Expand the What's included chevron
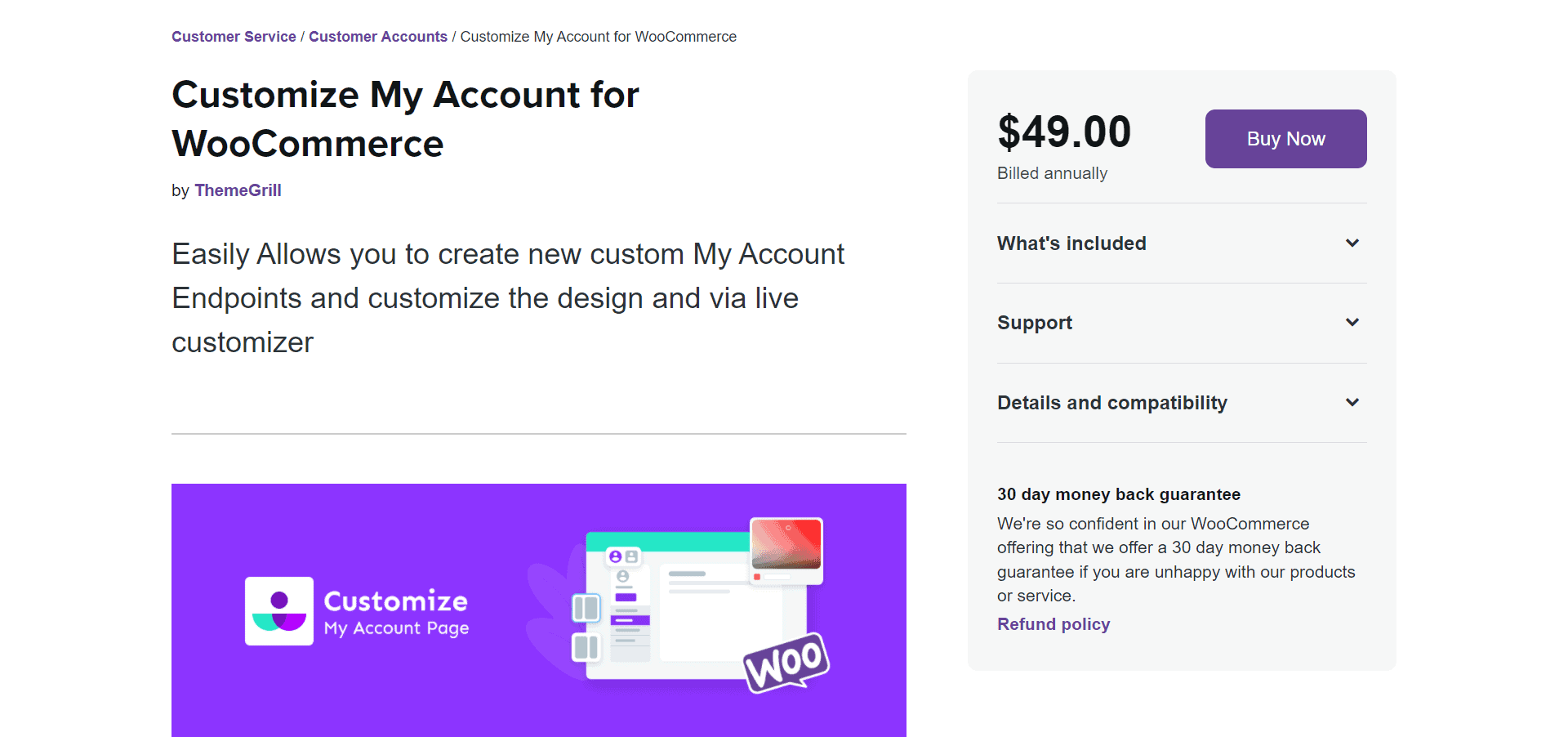Screen dimensions: 1568x737 coord(1352,243)
